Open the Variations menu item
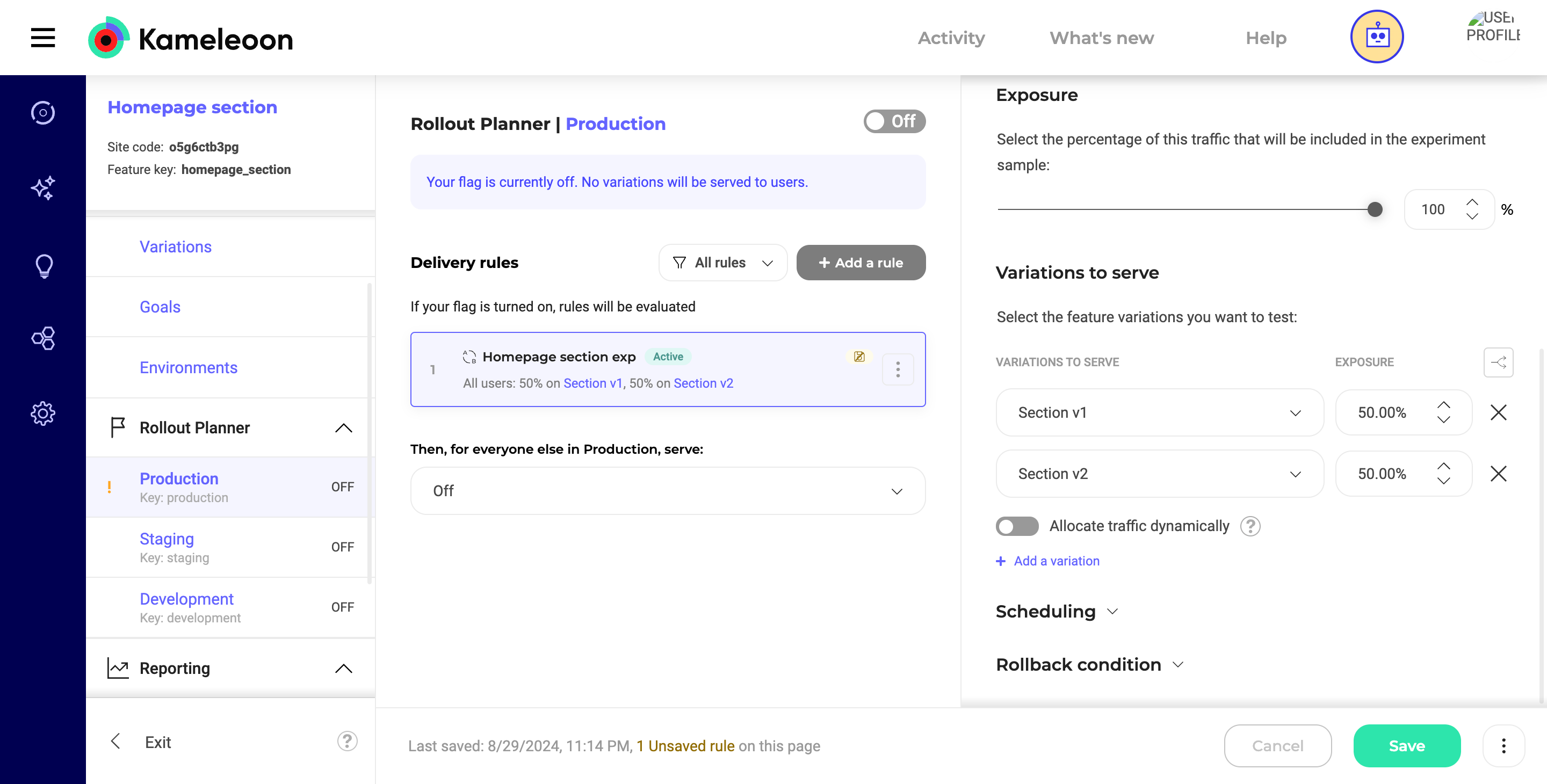This screenshot has width=1547, height=784. pos(175,246)
